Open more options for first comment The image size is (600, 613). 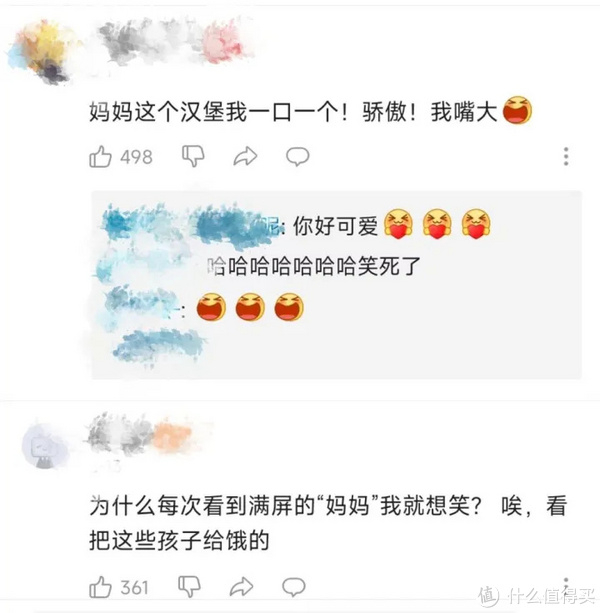pos(566,156)
